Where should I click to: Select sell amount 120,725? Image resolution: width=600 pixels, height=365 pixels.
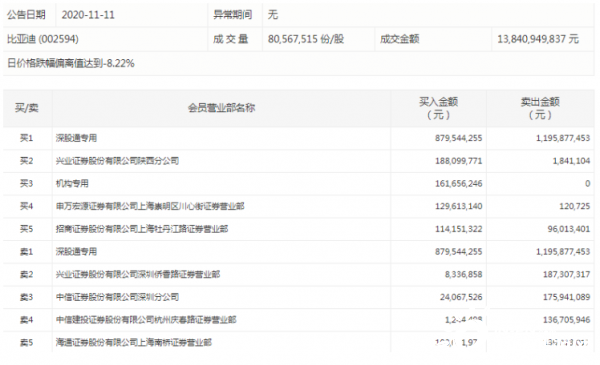tap(574, 207)
